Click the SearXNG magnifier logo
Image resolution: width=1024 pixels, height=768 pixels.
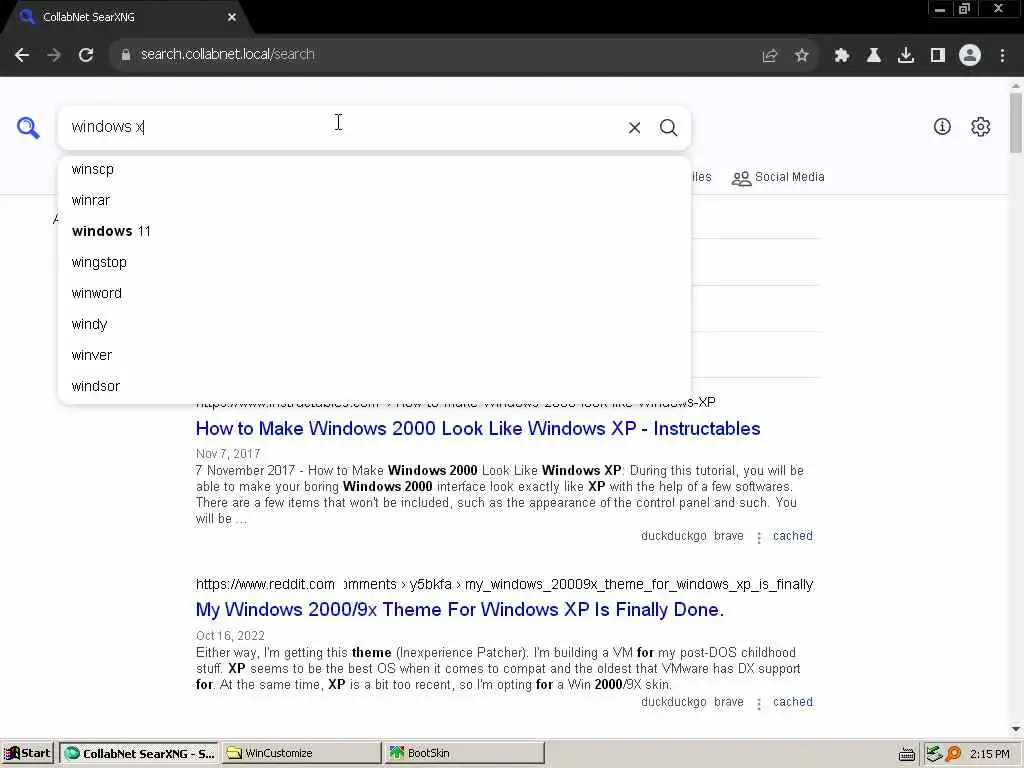28,127
